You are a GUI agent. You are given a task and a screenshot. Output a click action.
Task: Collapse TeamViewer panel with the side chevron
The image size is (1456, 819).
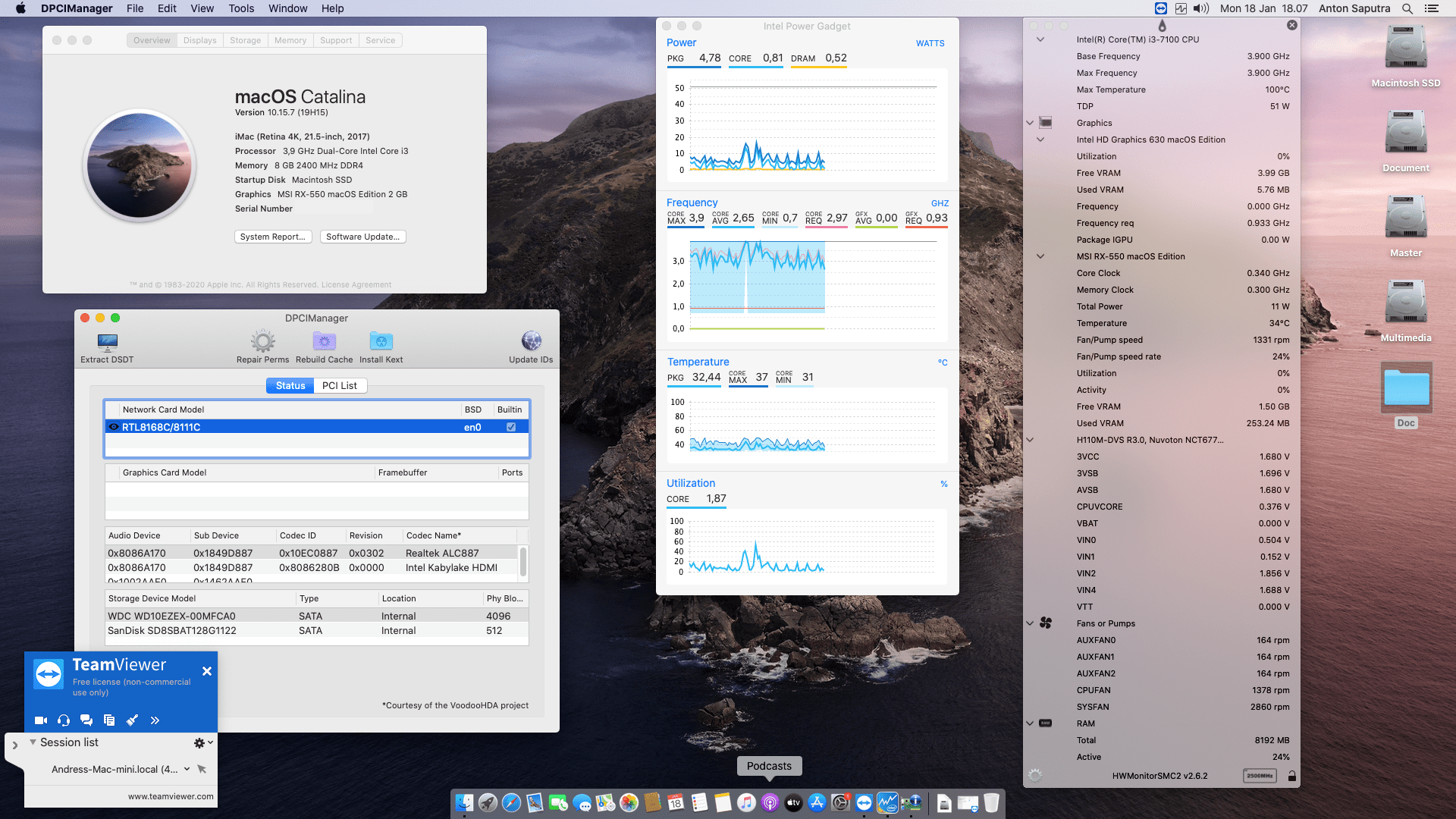coord(14,745)
